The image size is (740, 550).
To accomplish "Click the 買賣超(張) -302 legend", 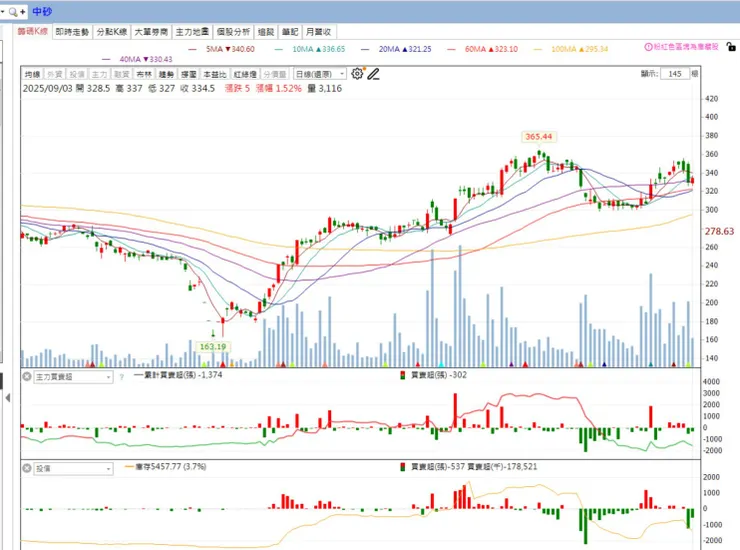I will [x=433, y=375].
